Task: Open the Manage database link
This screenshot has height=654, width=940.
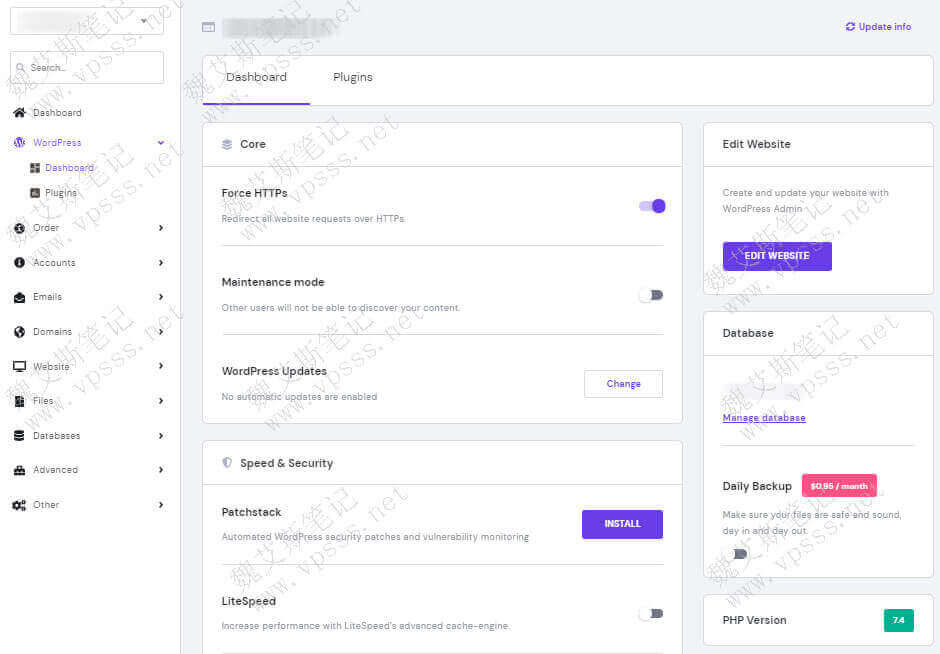Action: (764, 418)
